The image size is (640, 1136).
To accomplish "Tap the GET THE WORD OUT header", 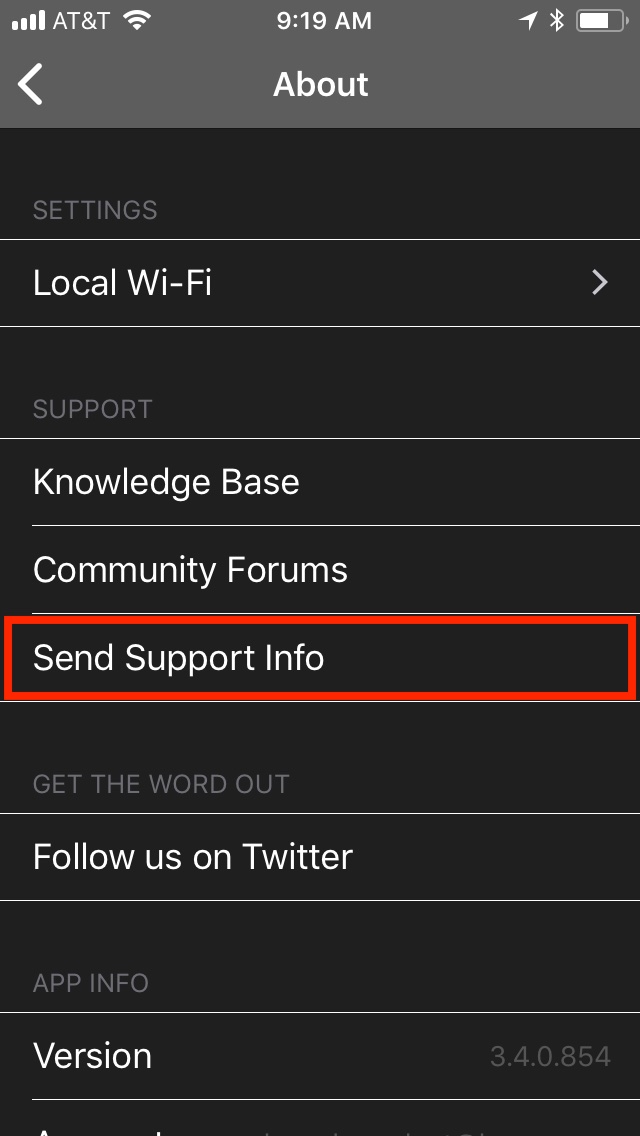I will pyautogui.click(x=161, y=784).
